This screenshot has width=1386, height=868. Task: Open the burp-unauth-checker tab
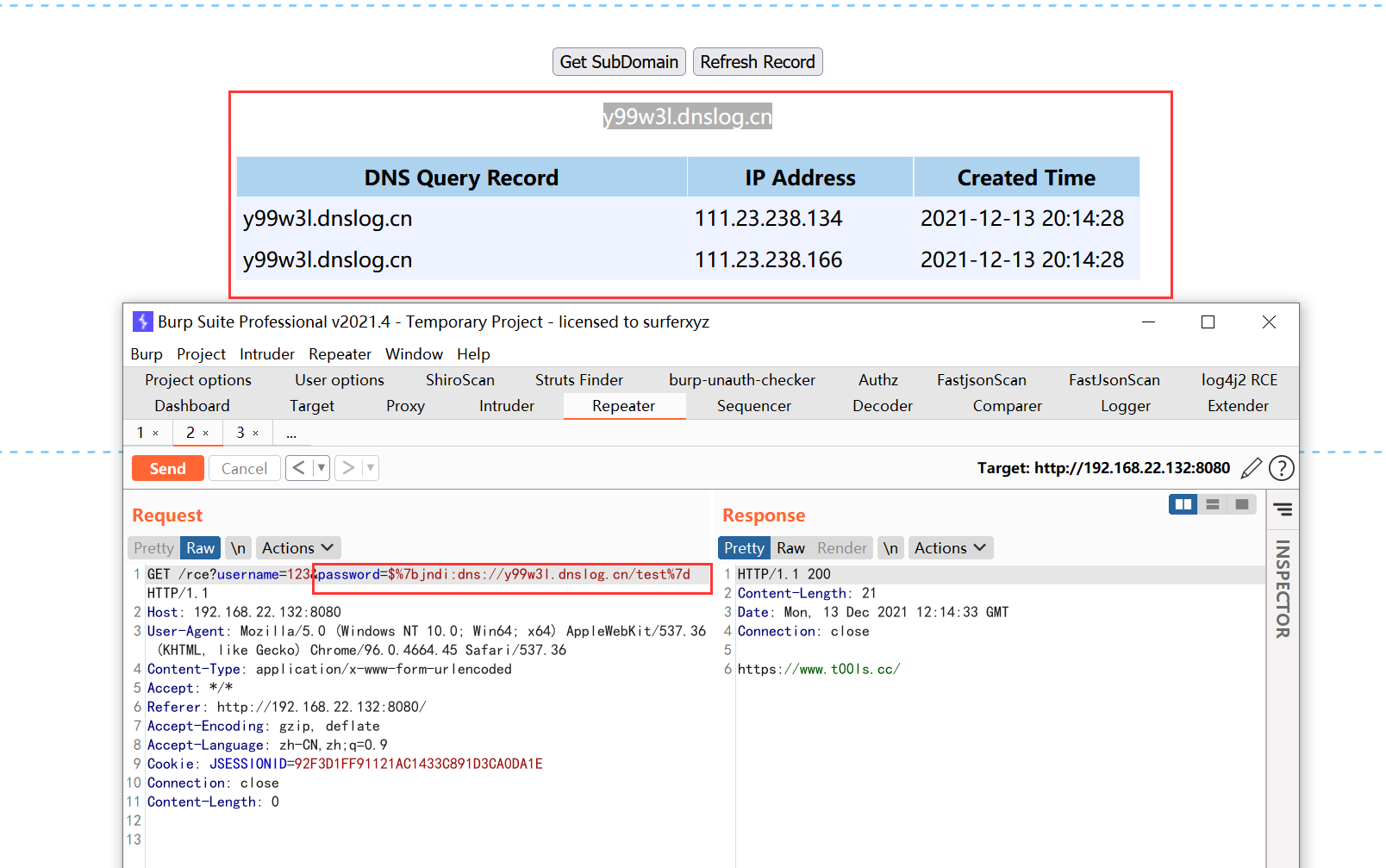click(x=742, y=380)
